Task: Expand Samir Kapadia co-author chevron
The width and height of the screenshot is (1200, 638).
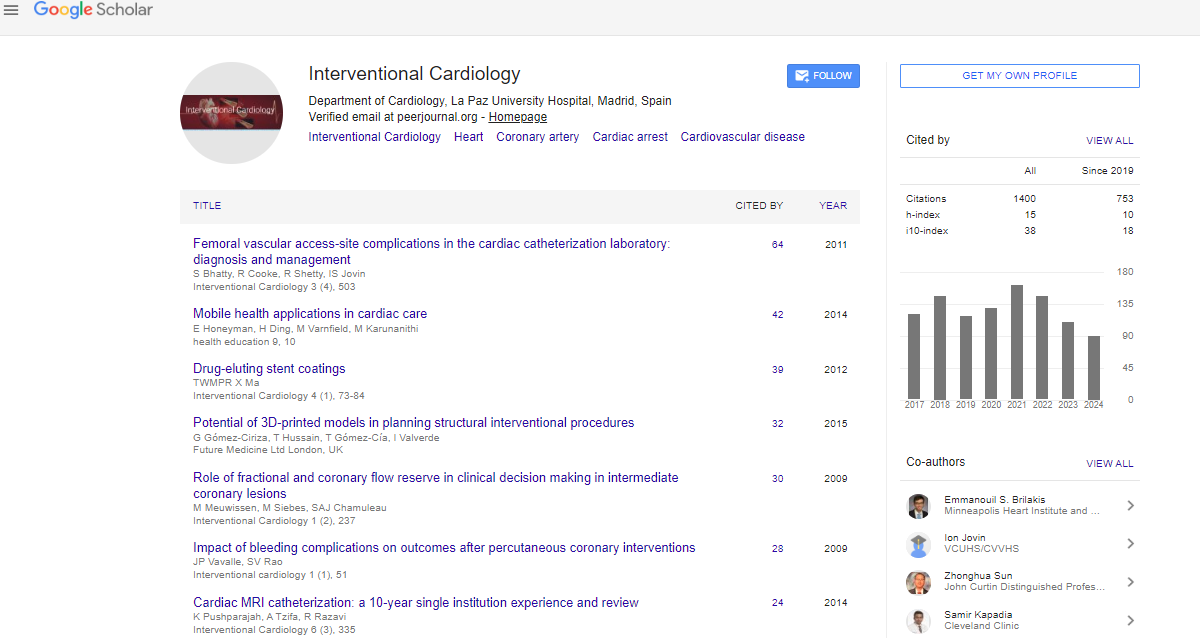Action: pos(1130,621)
